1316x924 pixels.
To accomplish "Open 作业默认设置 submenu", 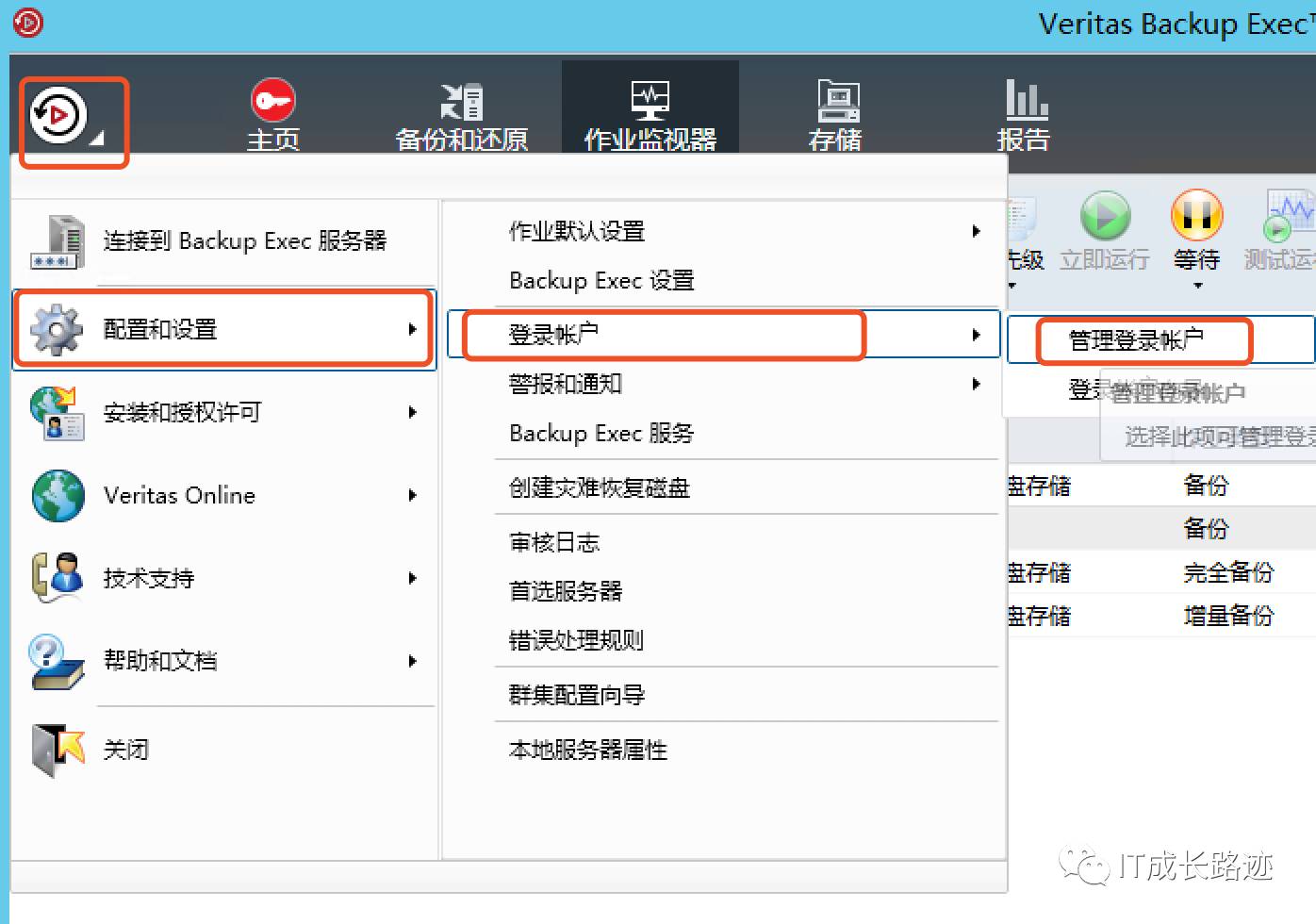I will 723,231.
